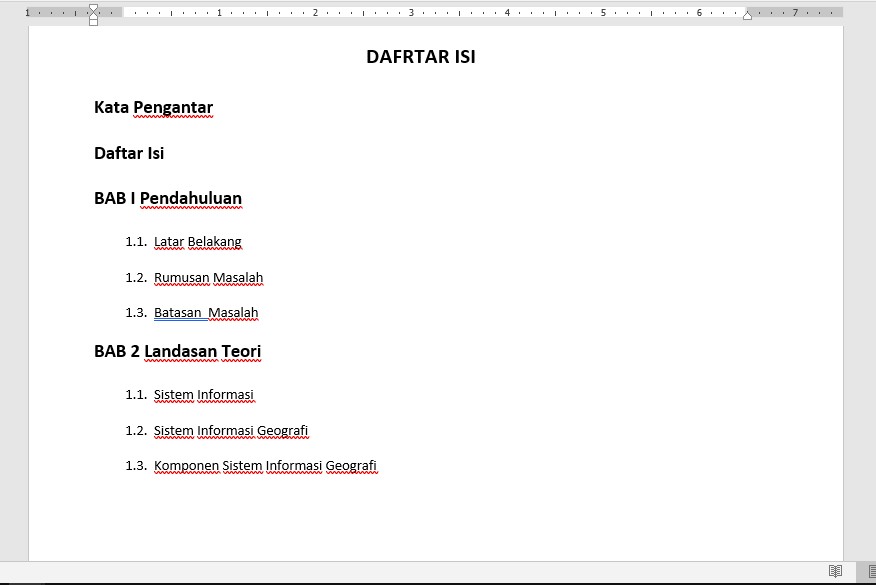Click the First Line Indent marker on ruler

click(93, 6)
